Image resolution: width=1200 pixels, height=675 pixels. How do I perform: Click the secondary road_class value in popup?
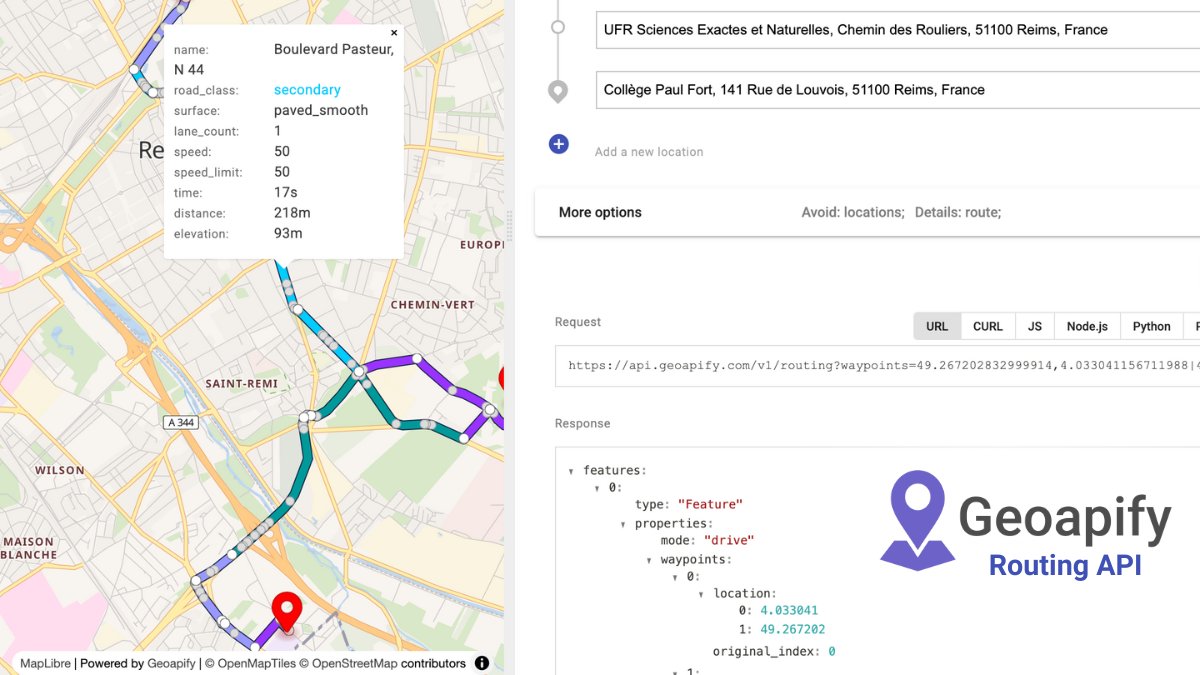click(307, 90)
